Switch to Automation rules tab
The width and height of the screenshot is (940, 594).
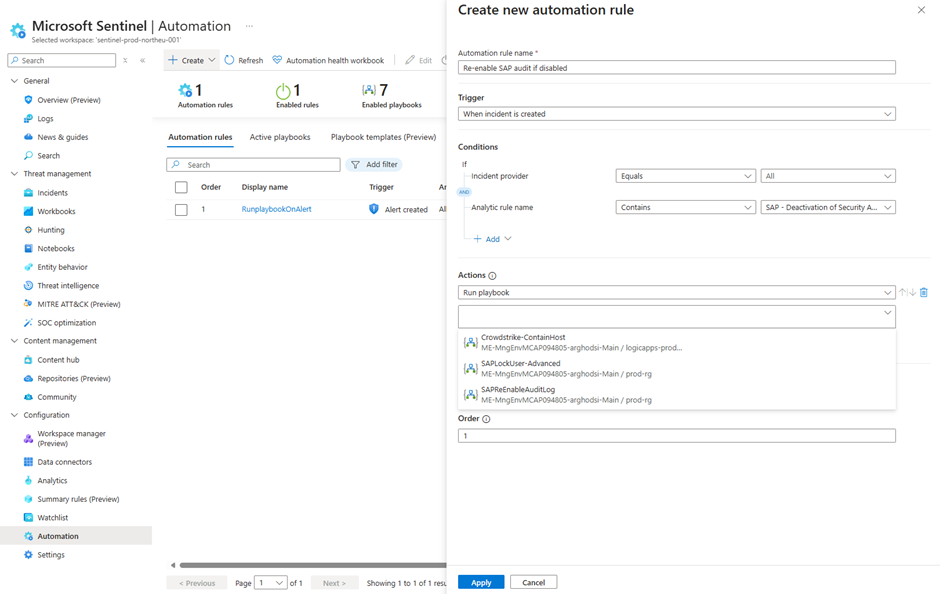[x=200, y=137]
